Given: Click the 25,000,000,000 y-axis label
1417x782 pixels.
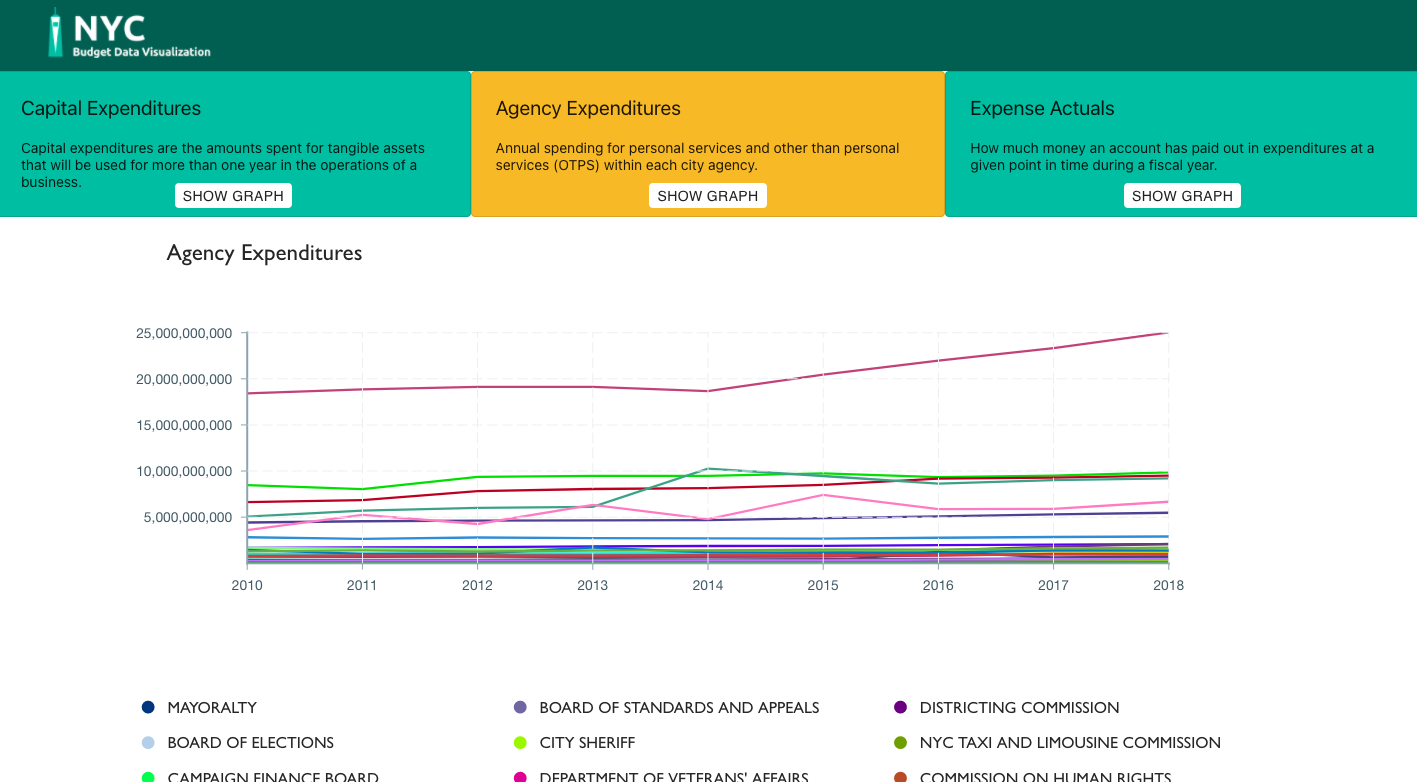Looking at the screenshot, I should click(x=184, y=334).
